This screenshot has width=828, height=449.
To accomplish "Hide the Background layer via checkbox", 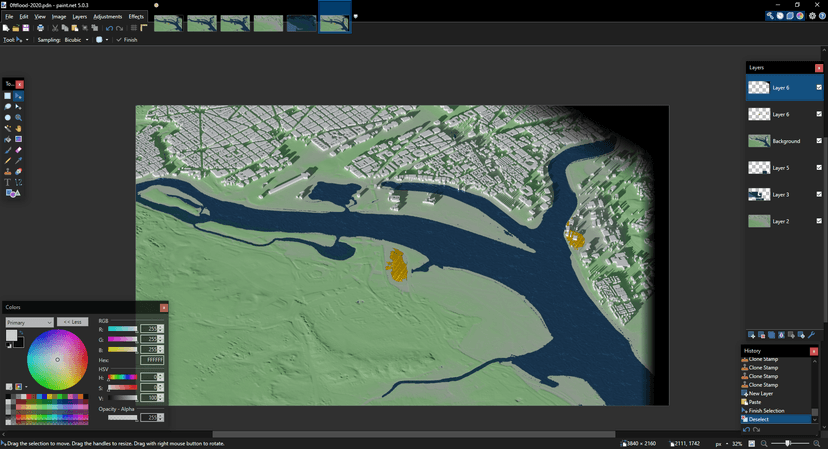I will [819, 141].
